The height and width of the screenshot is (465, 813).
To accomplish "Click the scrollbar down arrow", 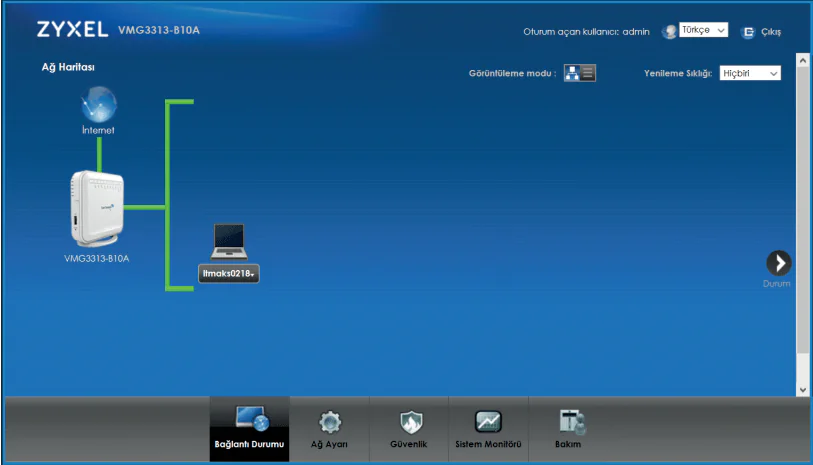I will point(802,388).
